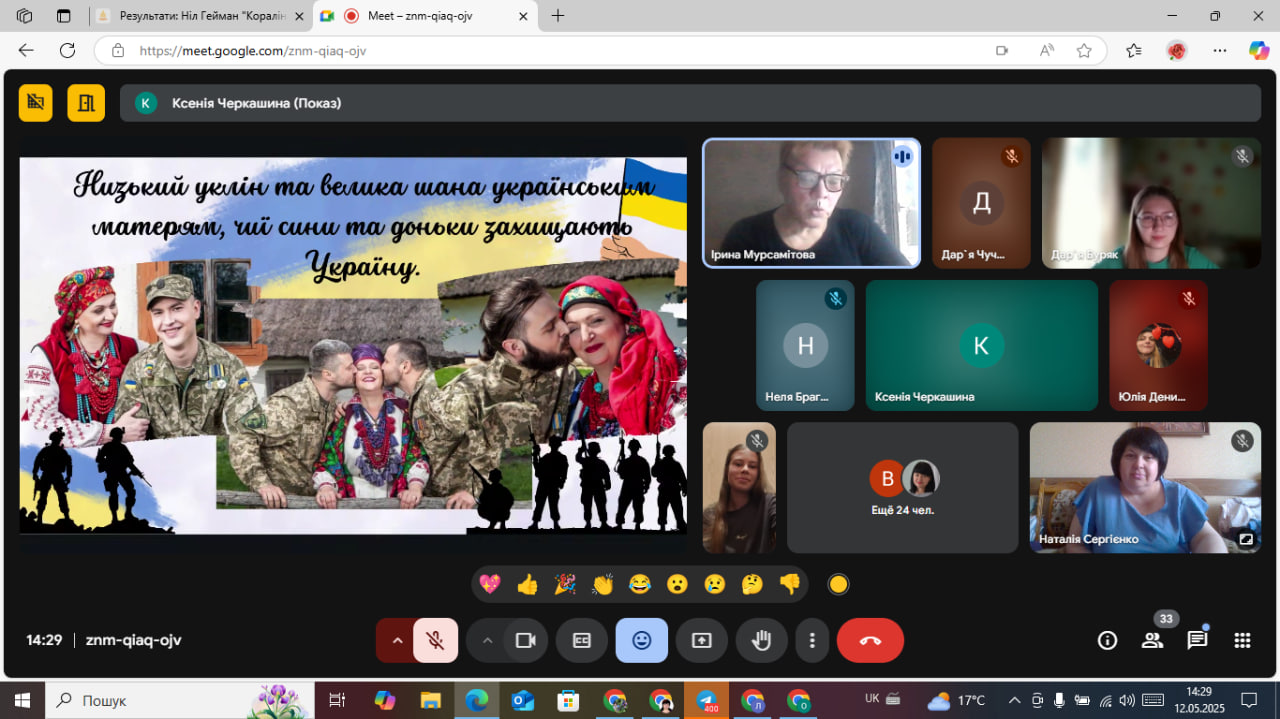Click the 'Ещё 24 чел.' tile

902,488
